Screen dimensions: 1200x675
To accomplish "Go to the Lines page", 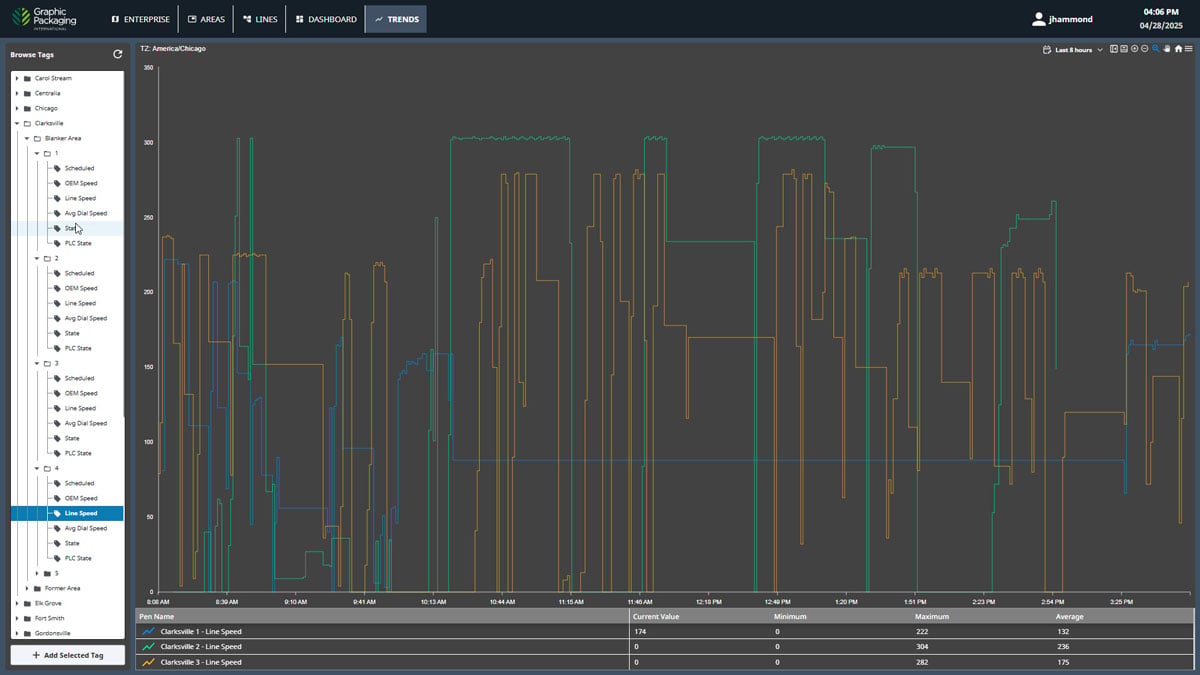I will (x=260, y=19).
